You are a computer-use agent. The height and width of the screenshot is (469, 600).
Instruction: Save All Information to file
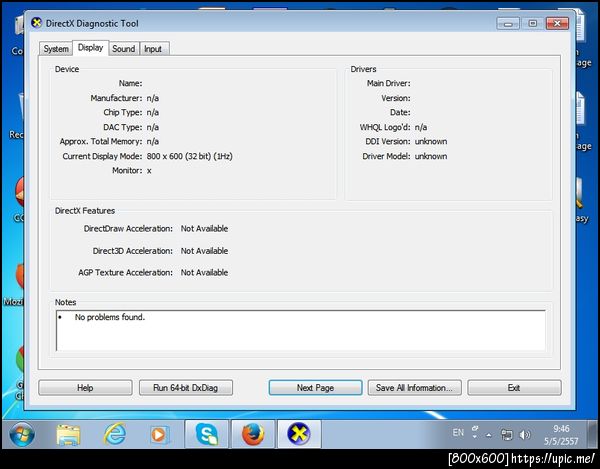pyautogui.click(x=414, y=388)
